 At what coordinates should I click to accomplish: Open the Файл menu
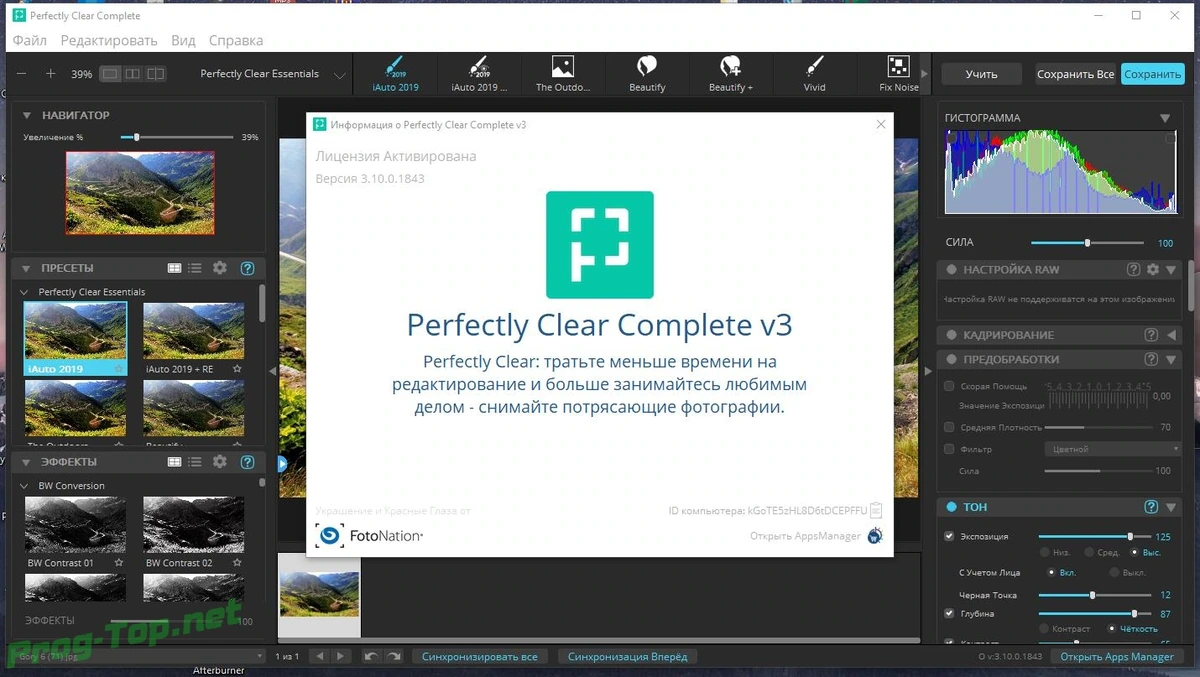pos(30,41)
